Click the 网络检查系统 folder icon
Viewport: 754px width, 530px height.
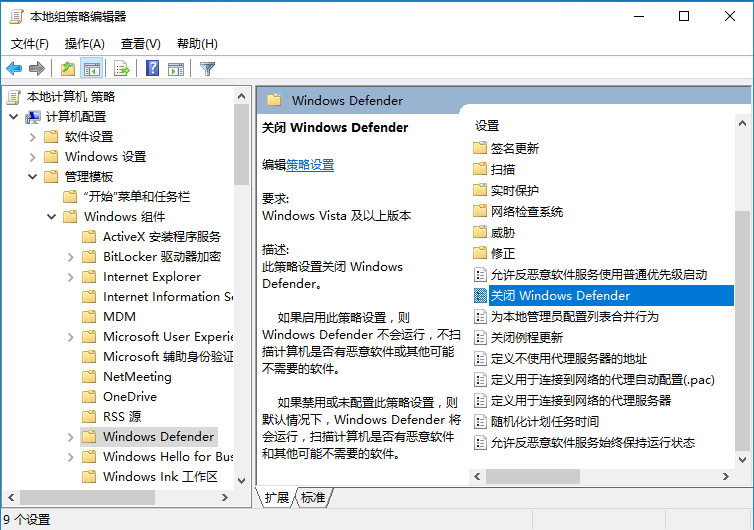click(x=479, y=211)
